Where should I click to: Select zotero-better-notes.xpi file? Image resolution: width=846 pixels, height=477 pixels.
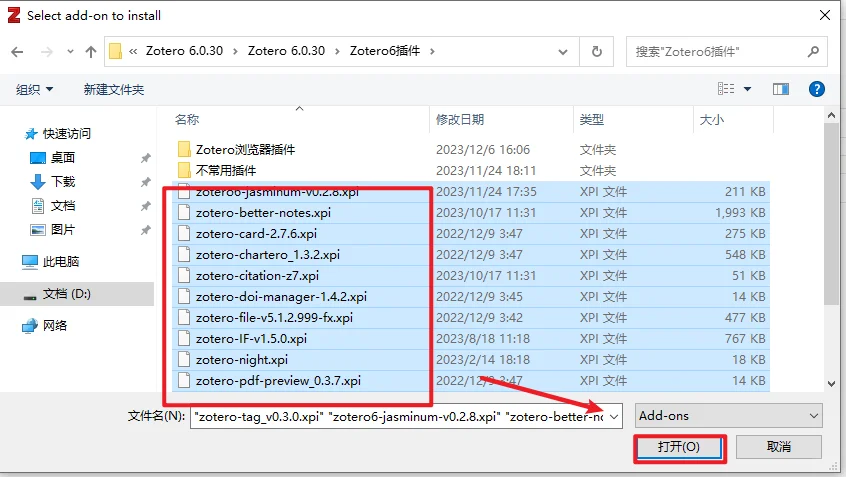[263, 213]
